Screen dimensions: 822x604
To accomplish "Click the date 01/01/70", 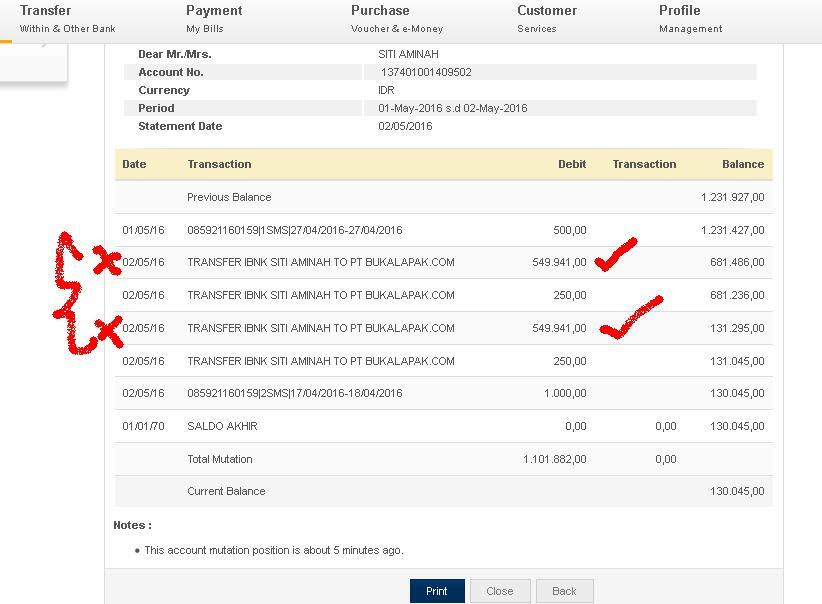I will coord(143,426).
